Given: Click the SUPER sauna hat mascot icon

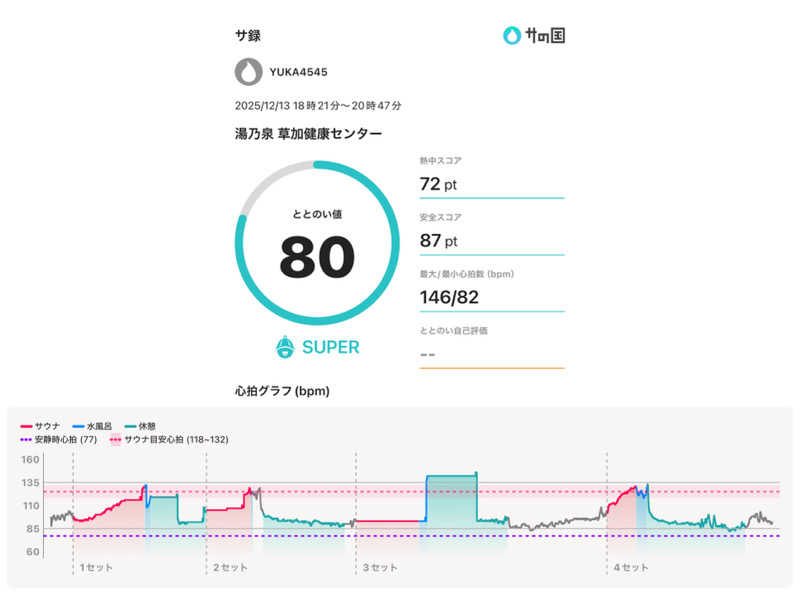Looking at the screenshot, I should pyautogui.click(x=286, y=347).
